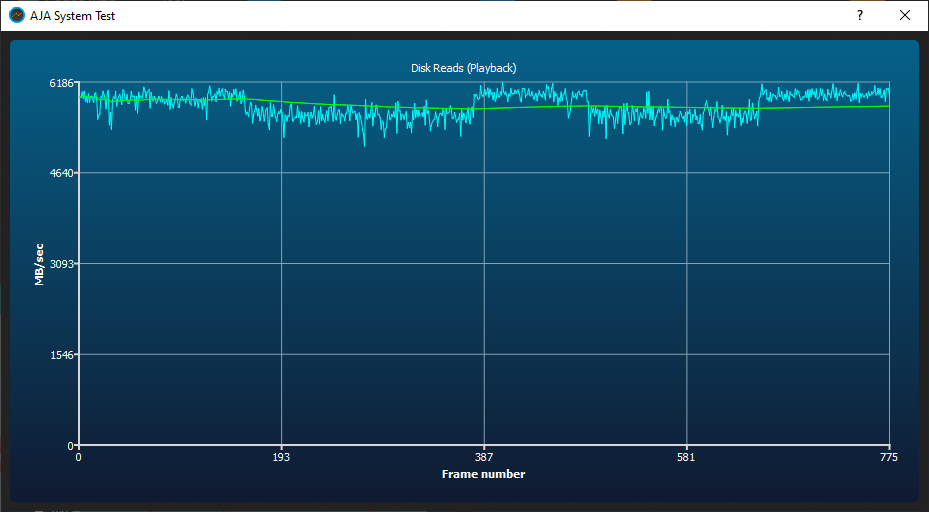Pick the 581 frame number tick label

(x=687, y=458)
